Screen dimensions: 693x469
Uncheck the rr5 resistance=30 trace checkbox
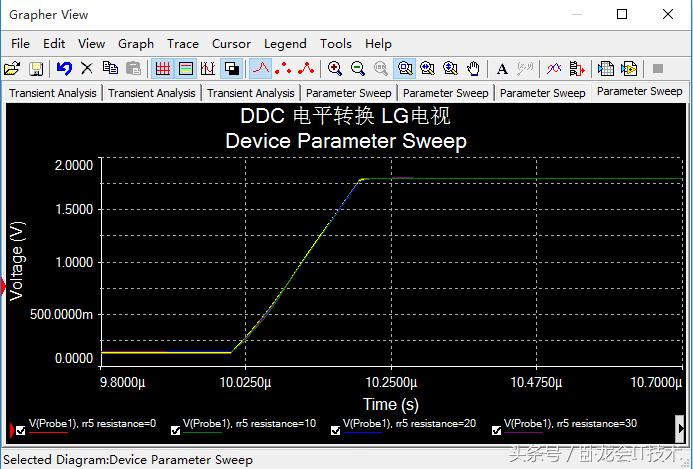click(x=496, y=430)
